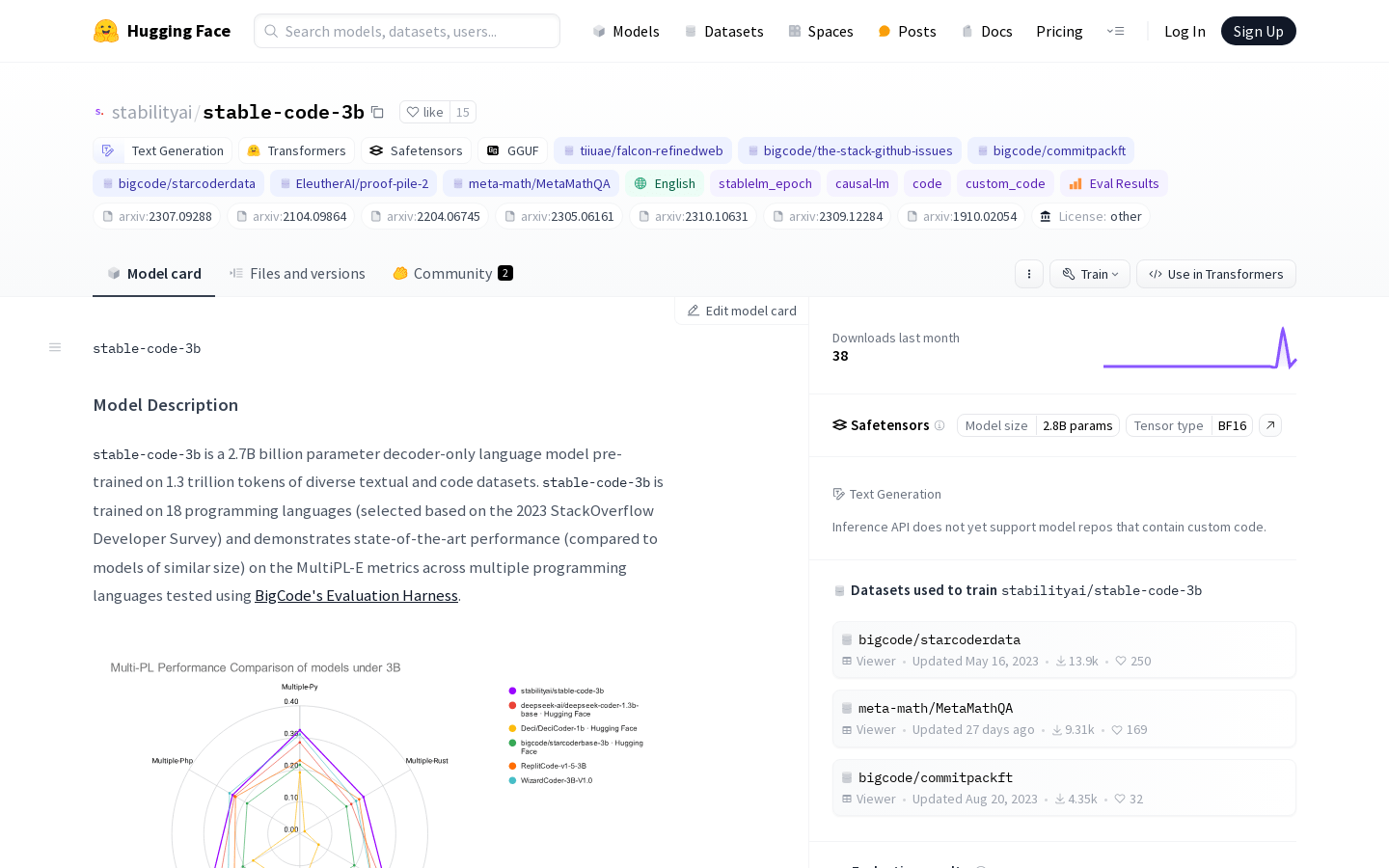Viewport: 1389px width, 868px height.
Task: Open arxiv:2104.09864 paper tag
Action: (291, 216)
